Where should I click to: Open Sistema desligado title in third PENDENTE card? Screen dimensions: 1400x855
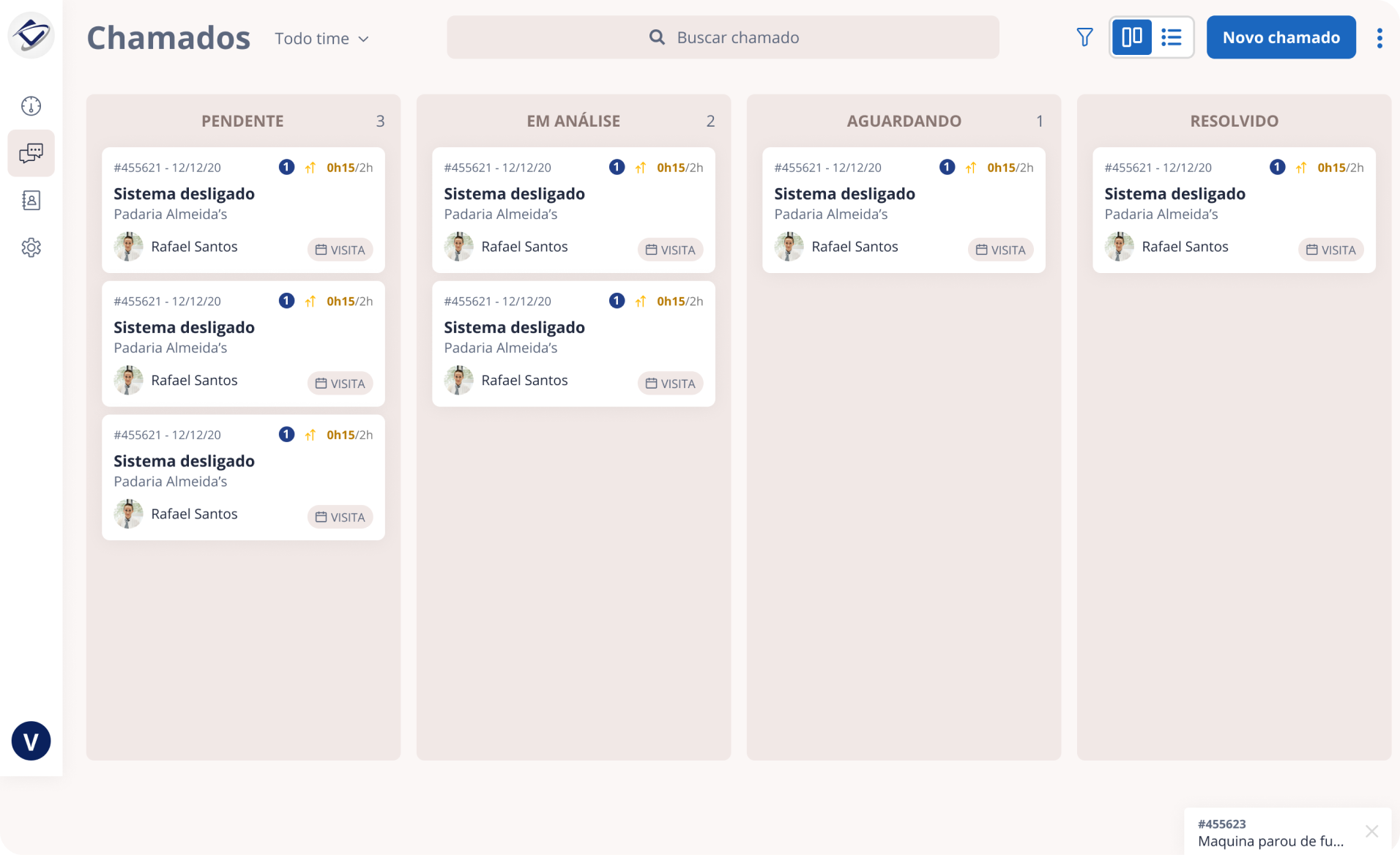click(x=184, y=461)
